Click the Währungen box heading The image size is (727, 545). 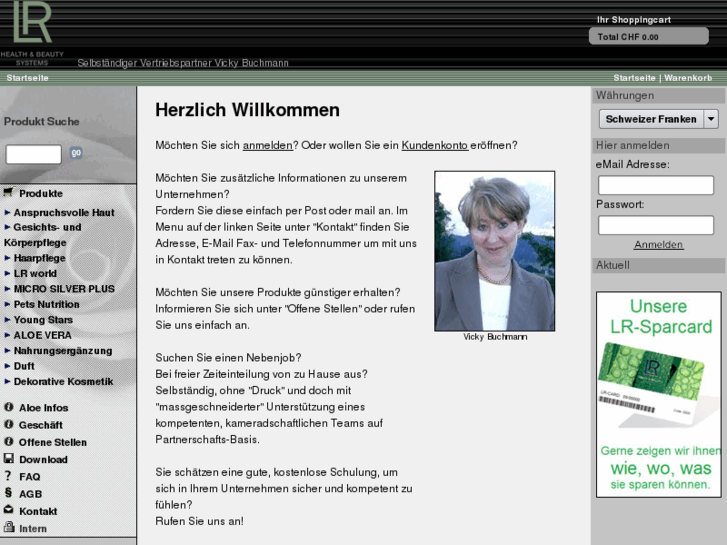[x=658, y=96]
